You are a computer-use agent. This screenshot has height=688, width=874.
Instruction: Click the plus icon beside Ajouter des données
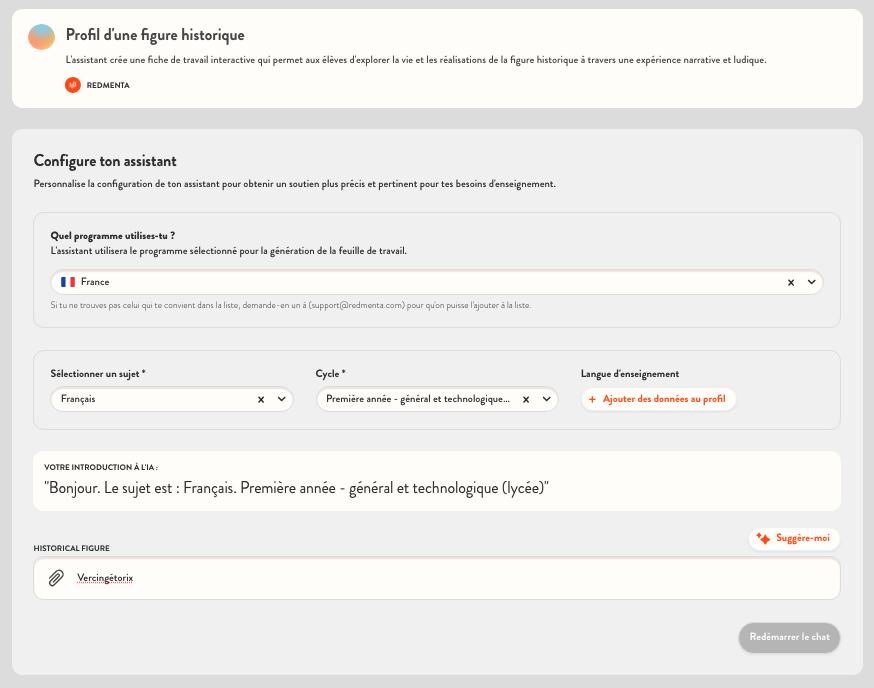(x=592, y=399)
